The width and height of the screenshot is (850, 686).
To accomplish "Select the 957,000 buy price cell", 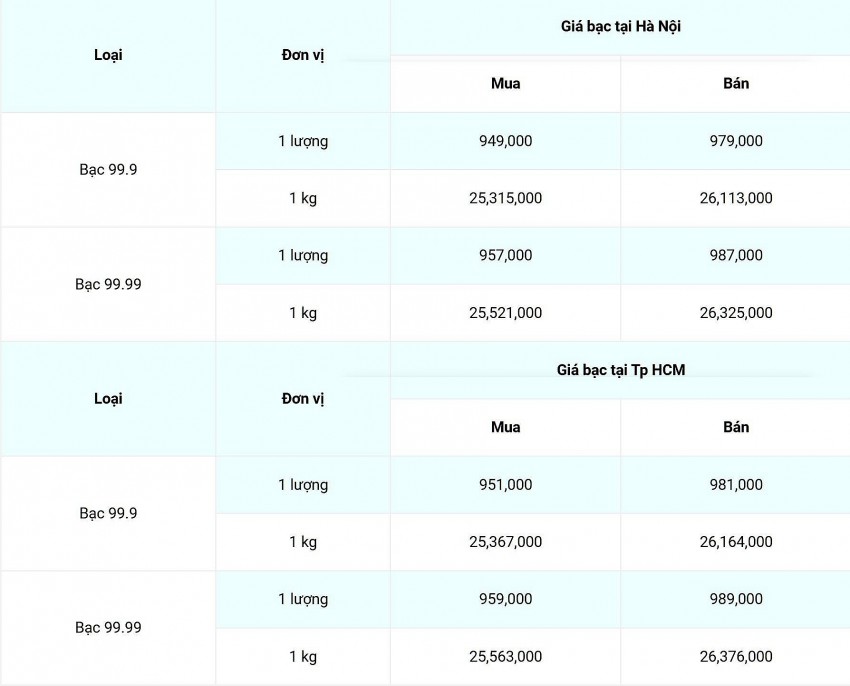I will pyautogui.click(x=505, y=255).
